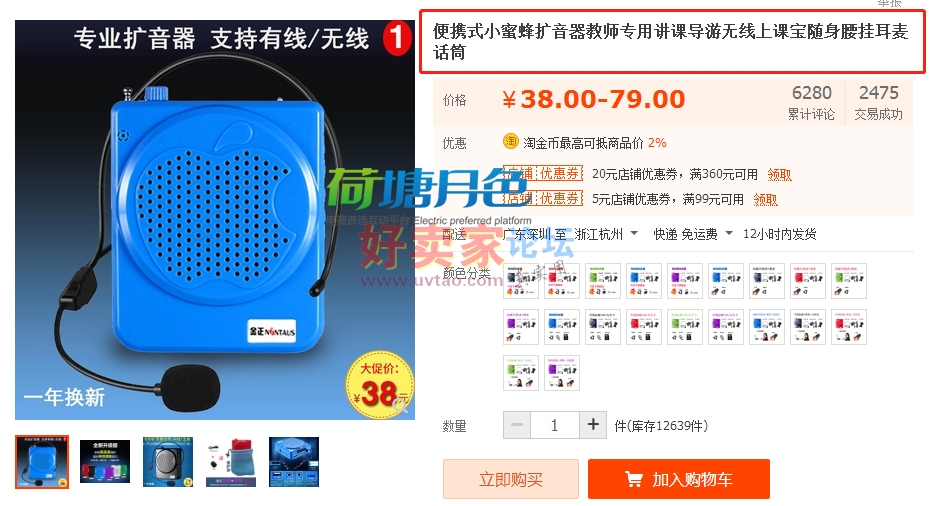The height and width of the screenshot is (506, 933).
Task: Select the first blue speaker thumbnail
Action: click(42, 462)
